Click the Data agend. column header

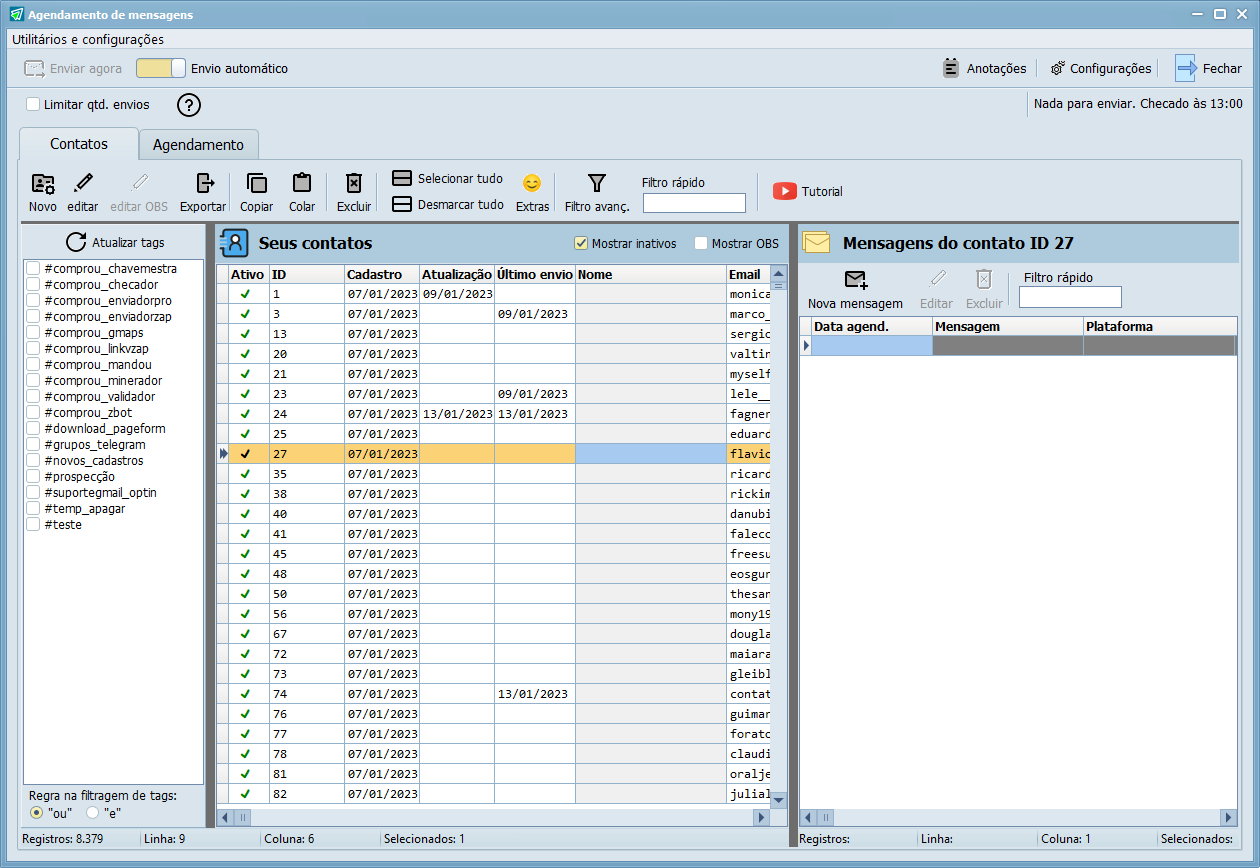(x=872, y=326)
